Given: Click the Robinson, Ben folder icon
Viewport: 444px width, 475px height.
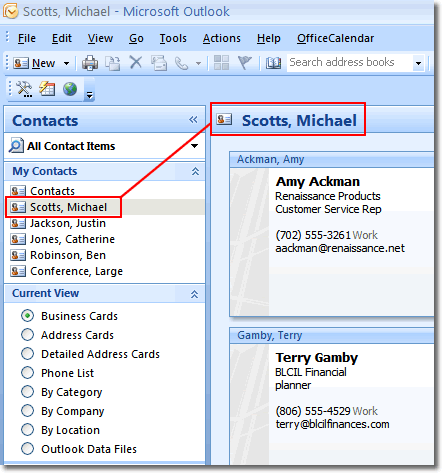Looking at the screenshot, I should tap(18, 255).
